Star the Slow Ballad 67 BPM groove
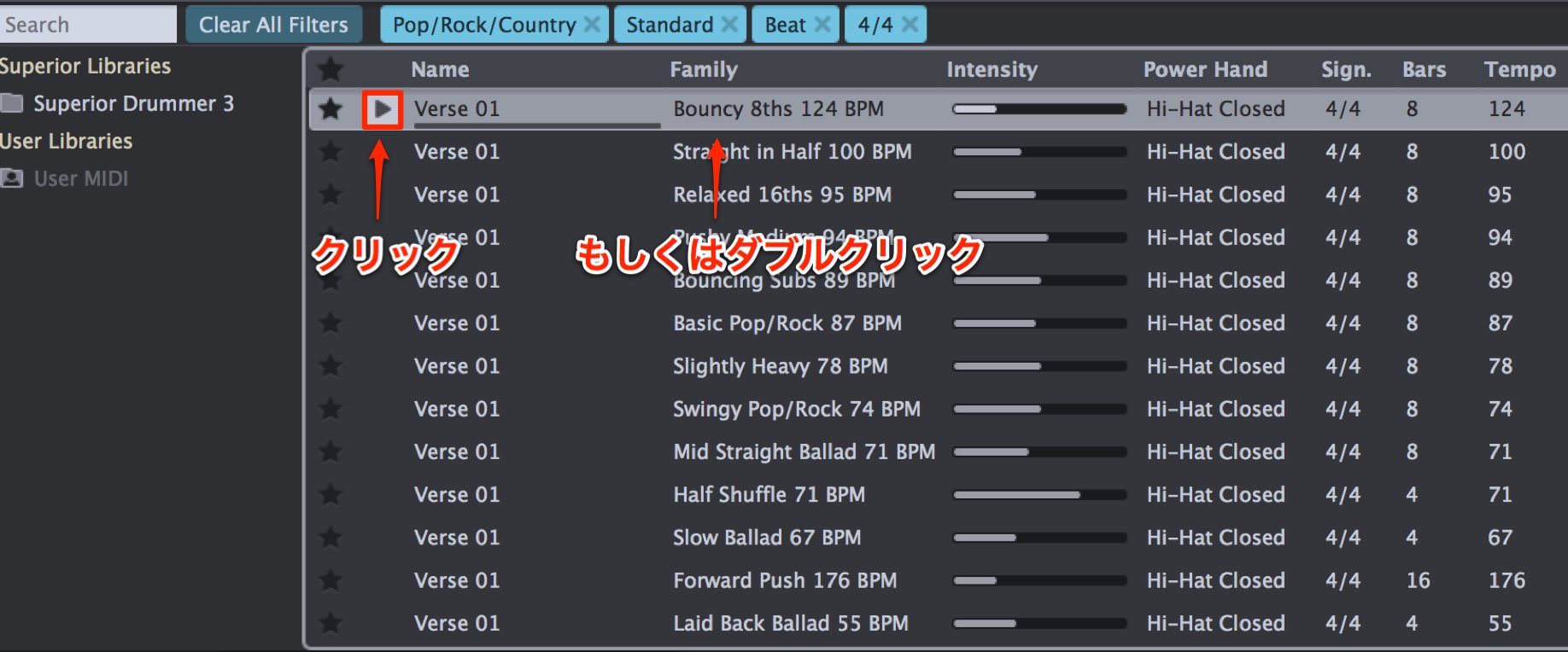The width and height of the screenshot is (1568, 652). 331,538
